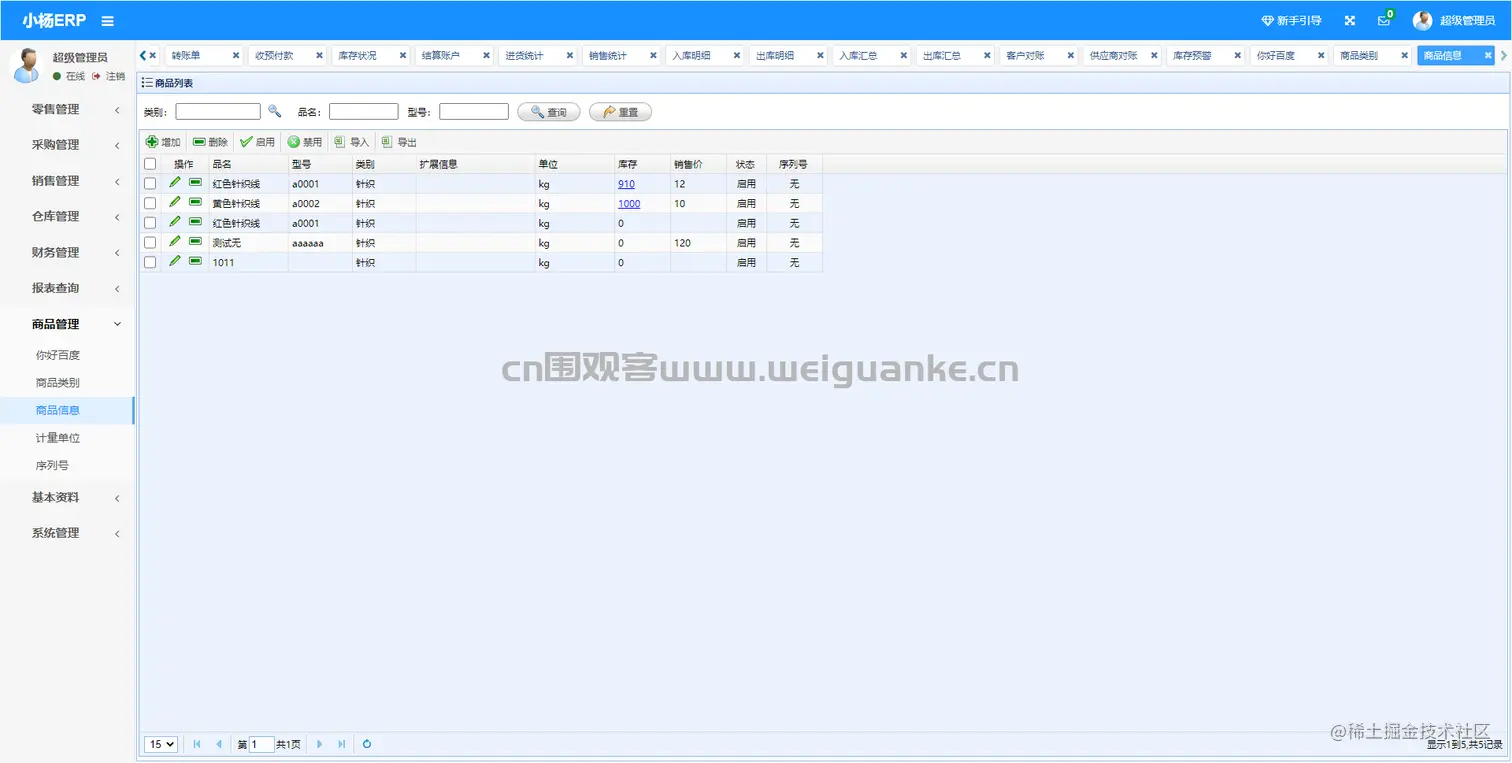Collapse the 商品管理 sidebar menu

[x=67, y=324]
